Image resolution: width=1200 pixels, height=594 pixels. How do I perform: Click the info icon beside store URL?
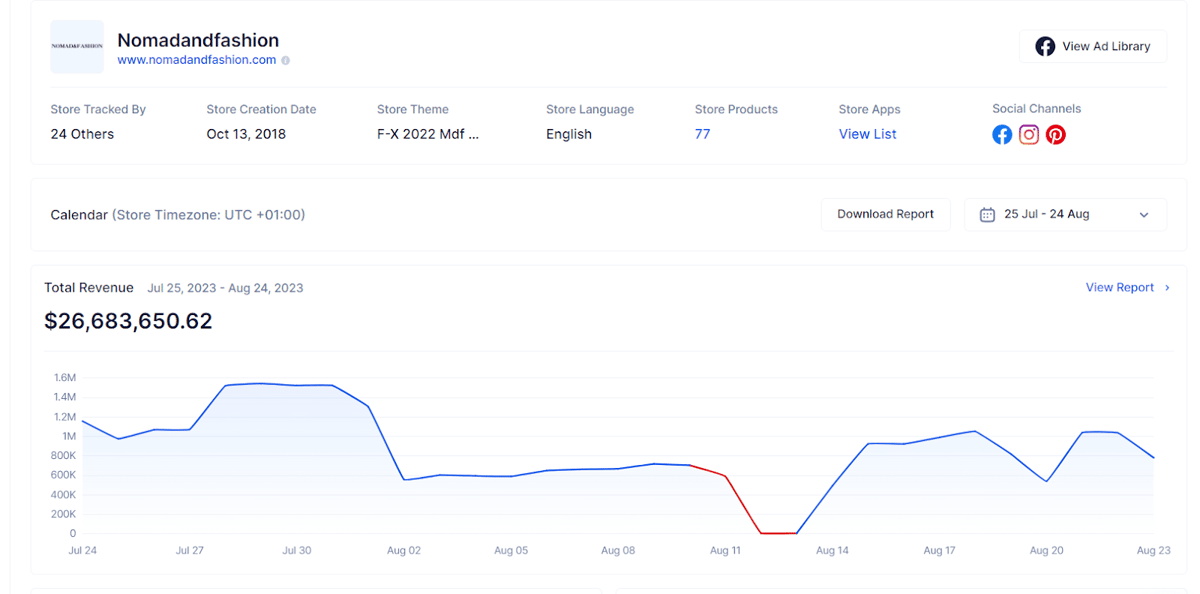click(x=286, y=60)
